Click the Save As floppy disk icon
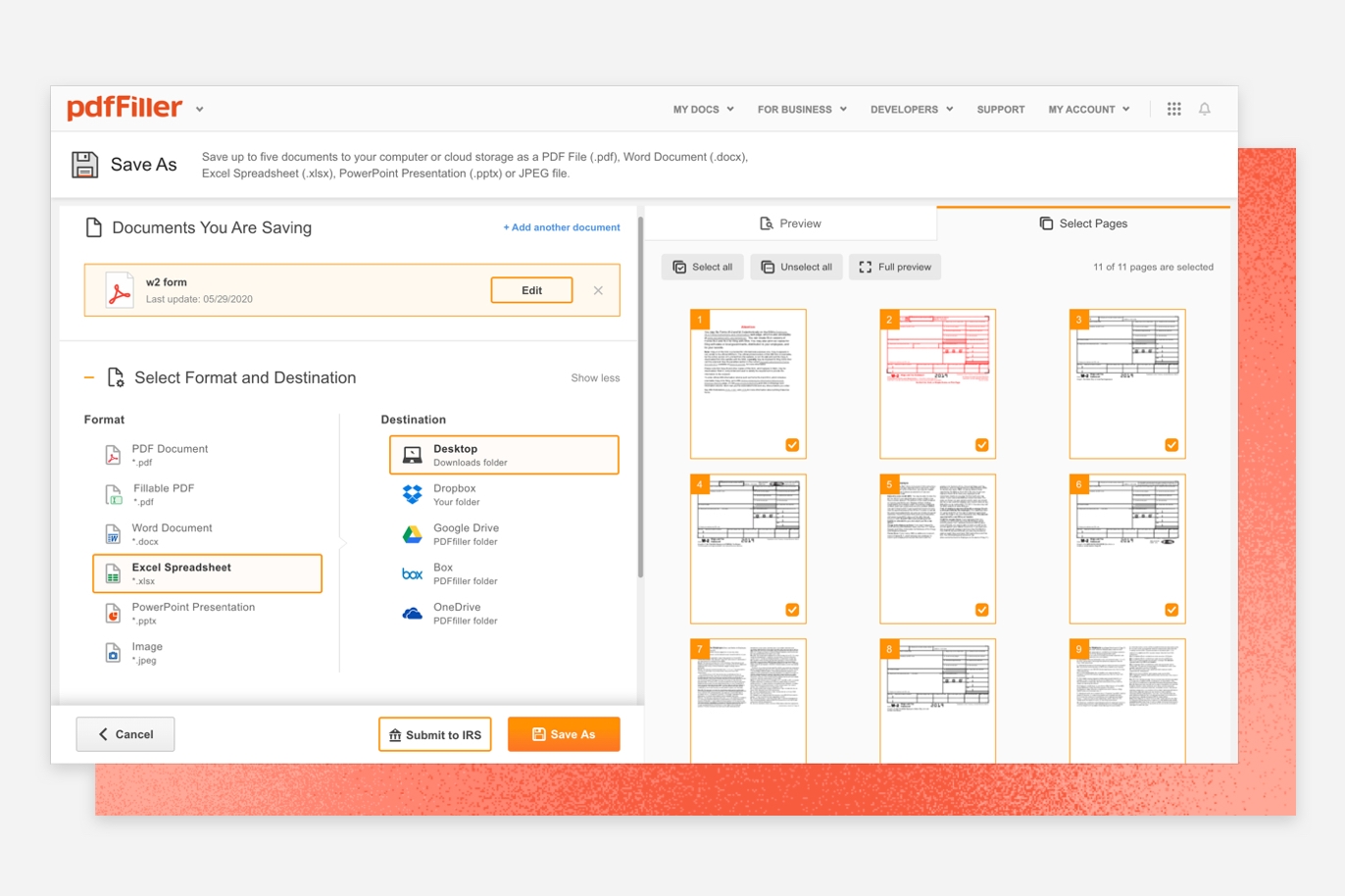Screen dimensions: 1345x896 (85, 165)
